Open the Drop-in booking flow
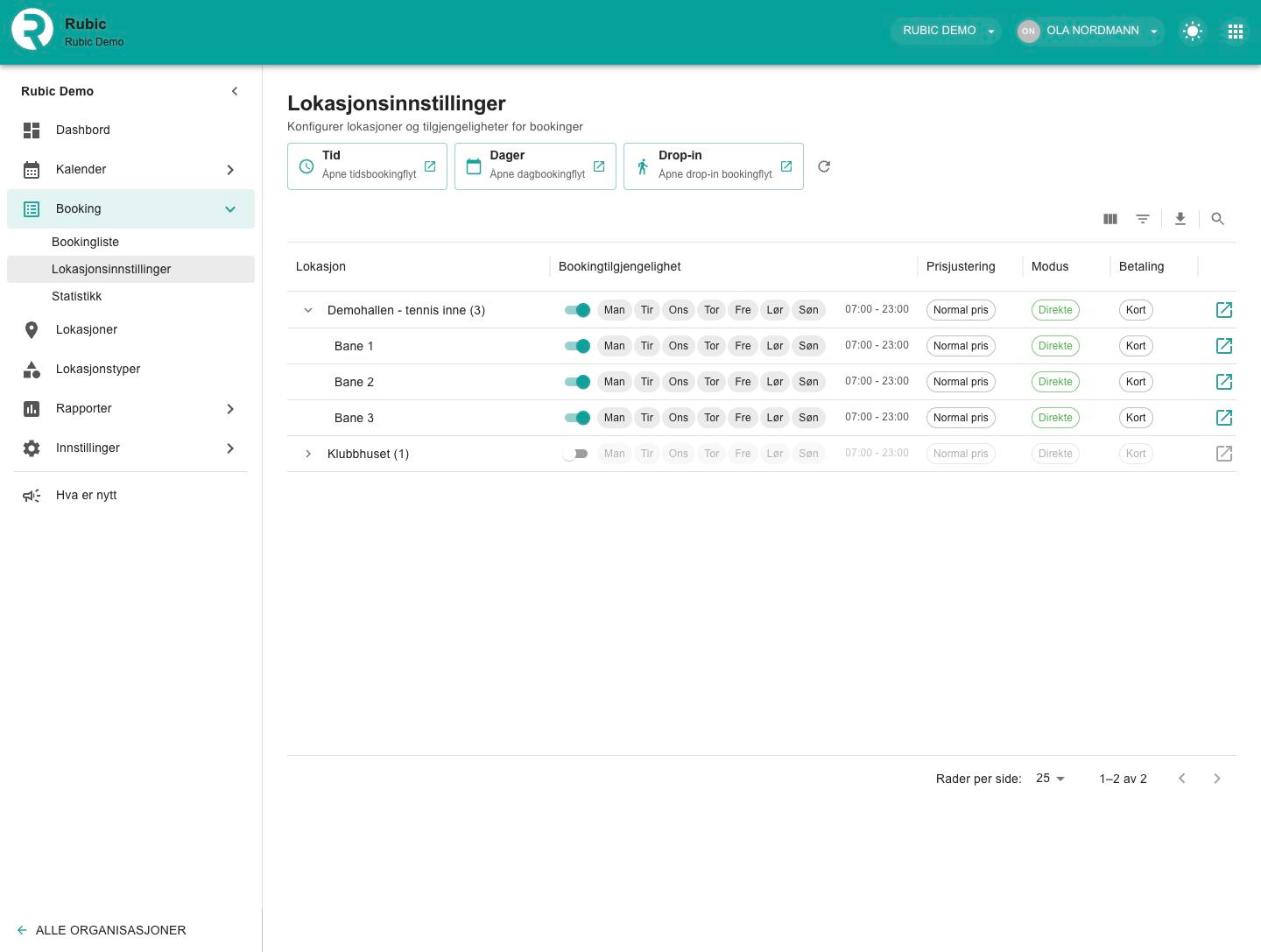 pyautogui.click(x=714, y=166)
